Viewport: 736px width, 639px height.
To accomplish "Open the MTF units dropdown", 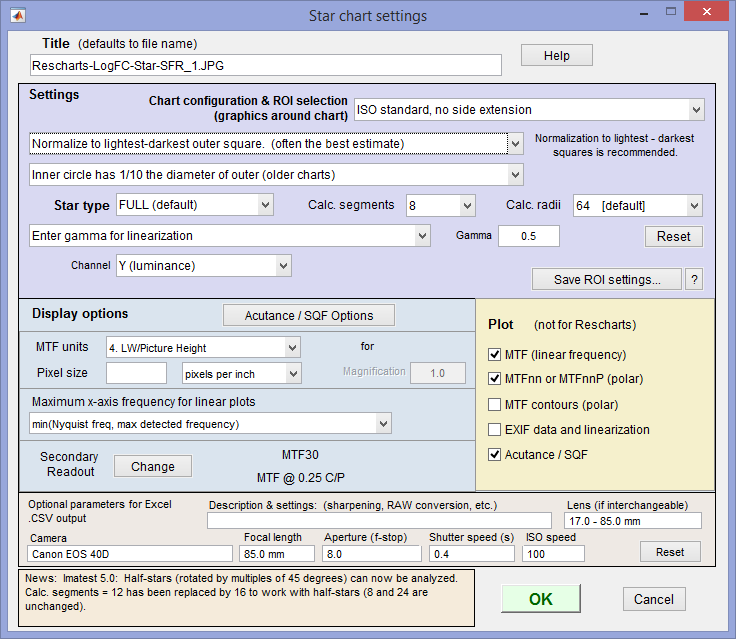I will pos(203,348).
